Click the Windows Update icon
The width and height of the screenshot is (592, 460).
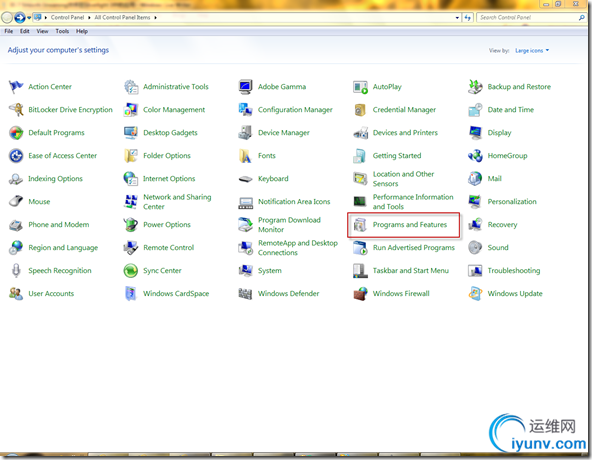point(475,294)
